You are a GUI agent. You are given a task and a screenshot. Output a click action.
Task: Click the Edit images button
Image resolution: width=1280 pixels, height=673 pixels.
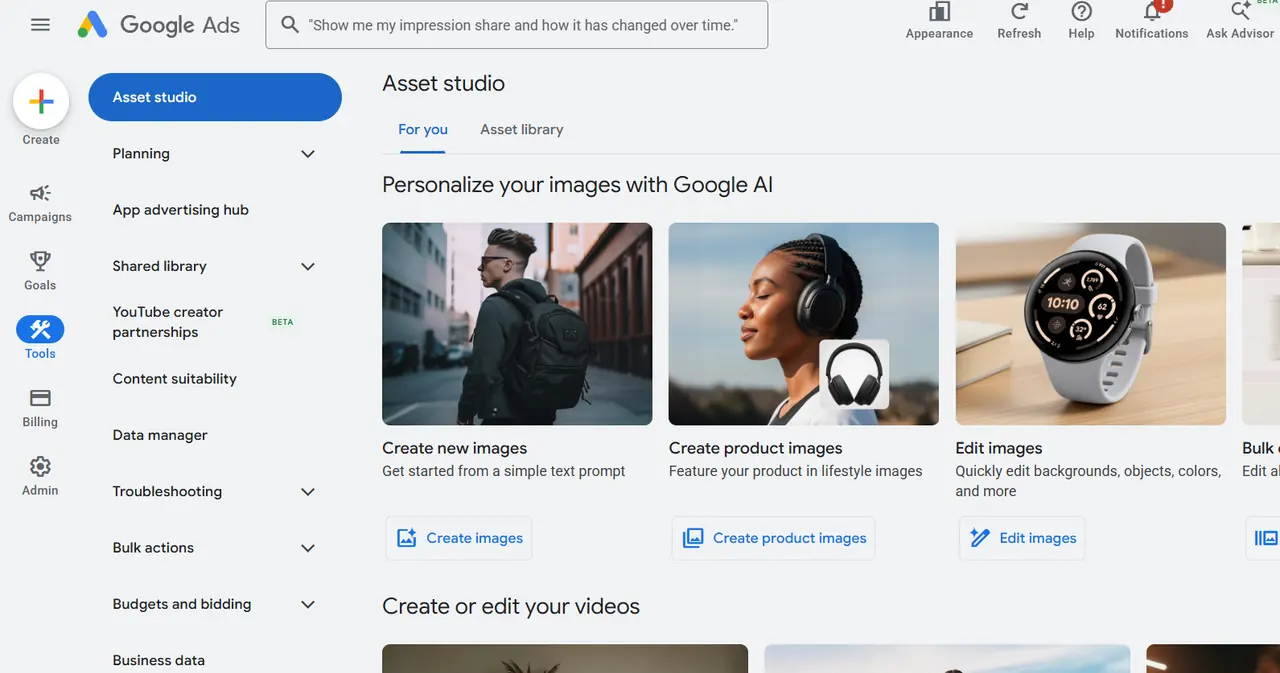tap(1022, 538)
